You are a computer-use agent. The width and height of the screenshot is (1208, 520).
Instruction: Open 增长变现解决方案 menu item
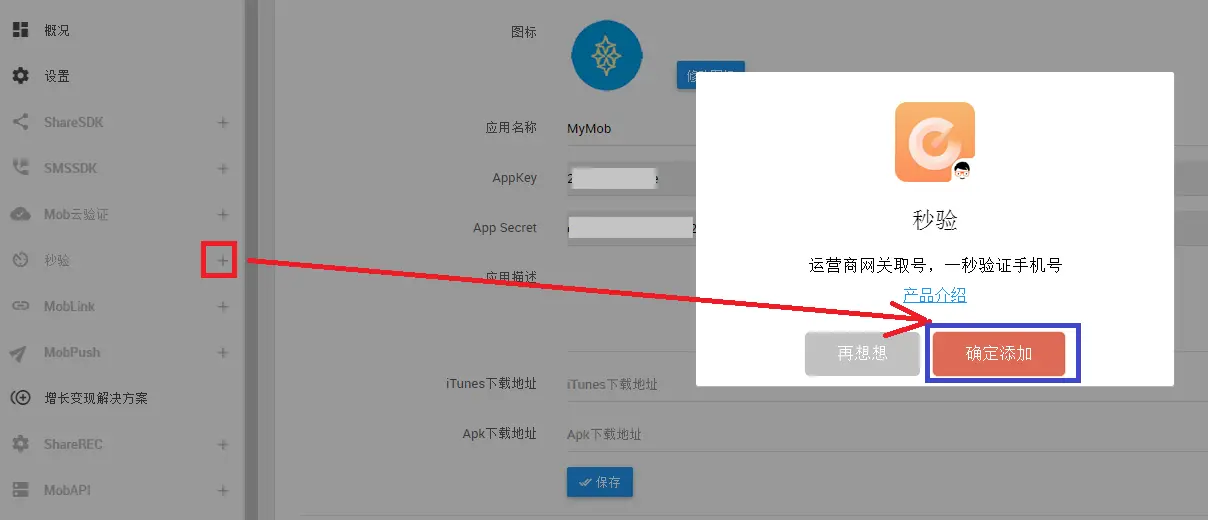coord(96,398)
